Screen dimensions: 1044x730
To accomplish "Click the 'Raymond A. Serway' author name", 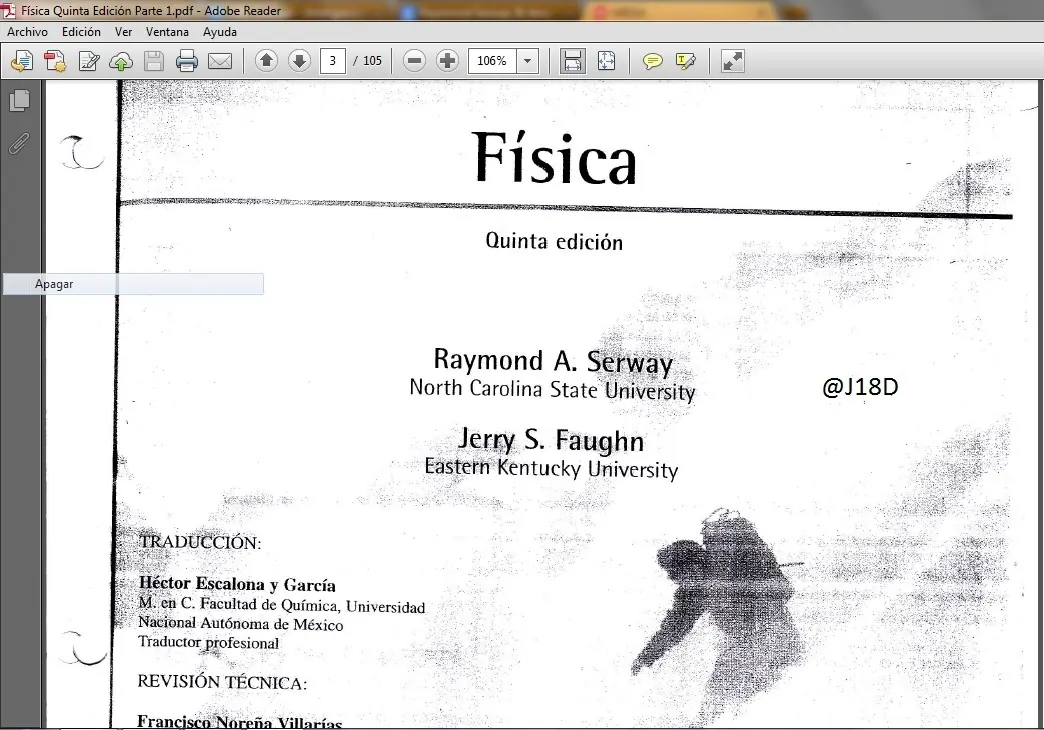I will click(553, 360).
